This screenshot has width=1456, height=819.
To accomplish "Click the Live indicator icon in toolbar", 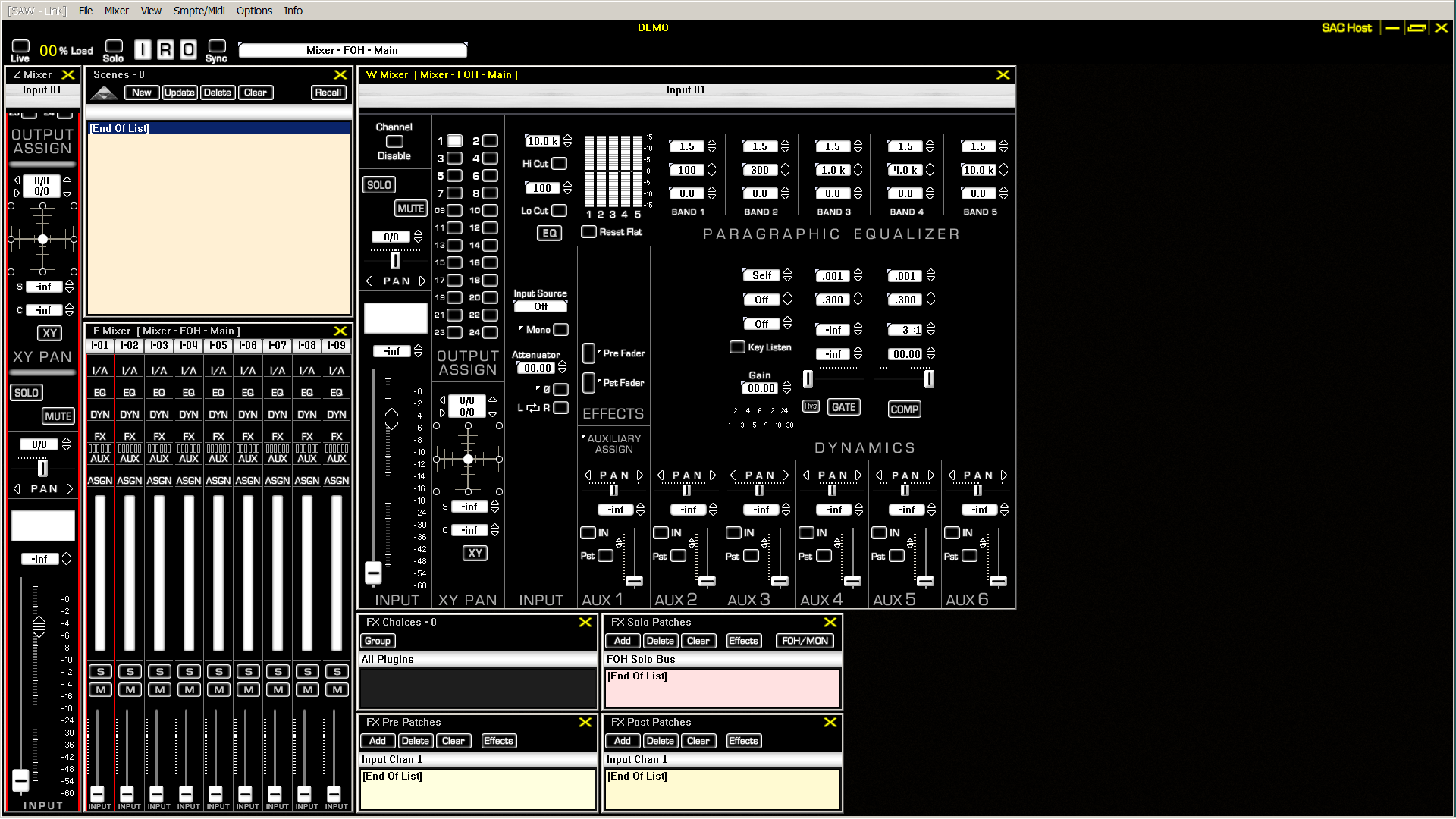I will (x=20, y=47).
